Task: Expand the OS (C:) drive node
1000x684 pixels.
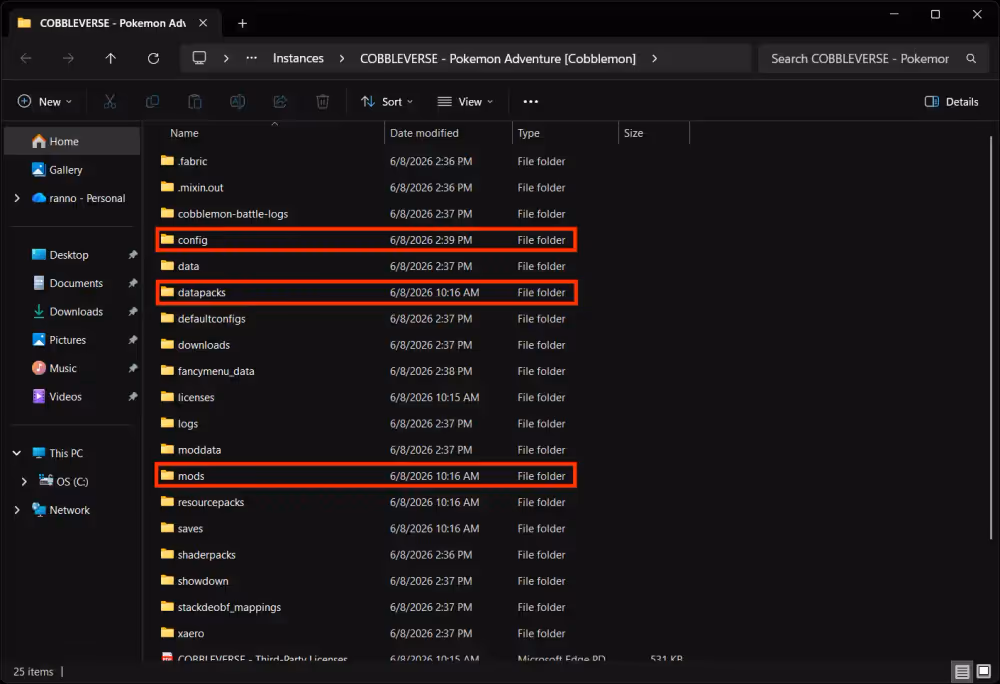Action: [24, 481]
